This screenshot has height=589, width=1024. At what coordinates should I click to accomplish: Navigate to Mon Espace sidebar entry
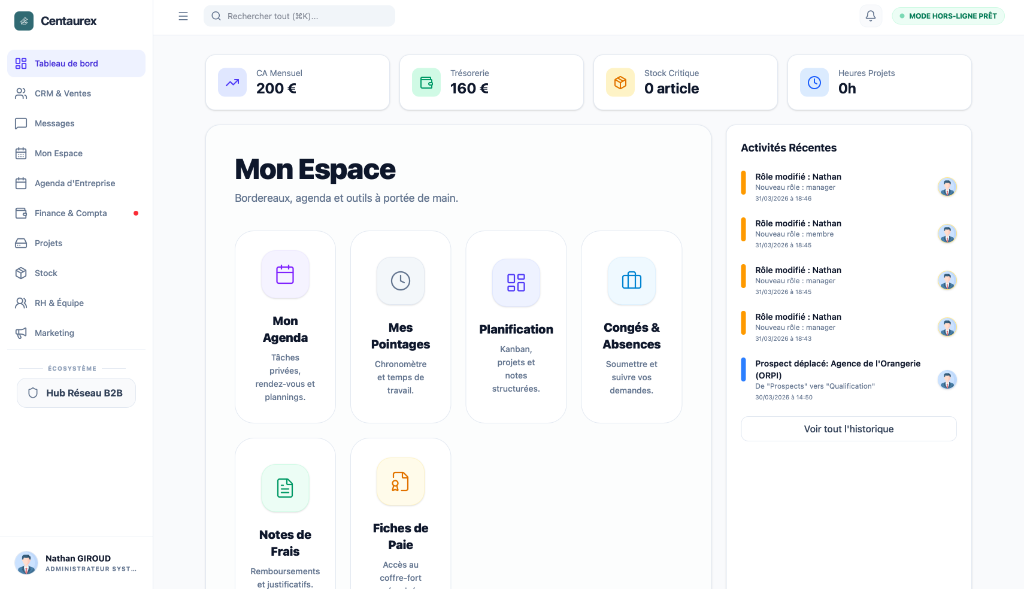click(x=76, y=153)
